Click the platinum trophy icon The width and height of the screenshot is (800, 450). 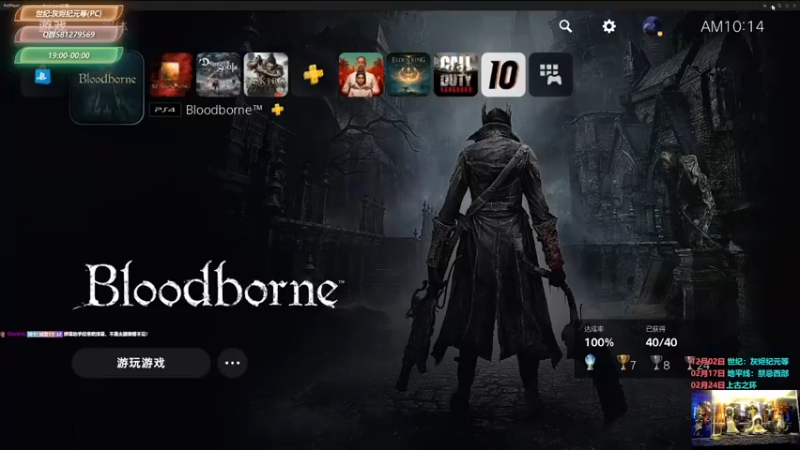coord(590,363)
